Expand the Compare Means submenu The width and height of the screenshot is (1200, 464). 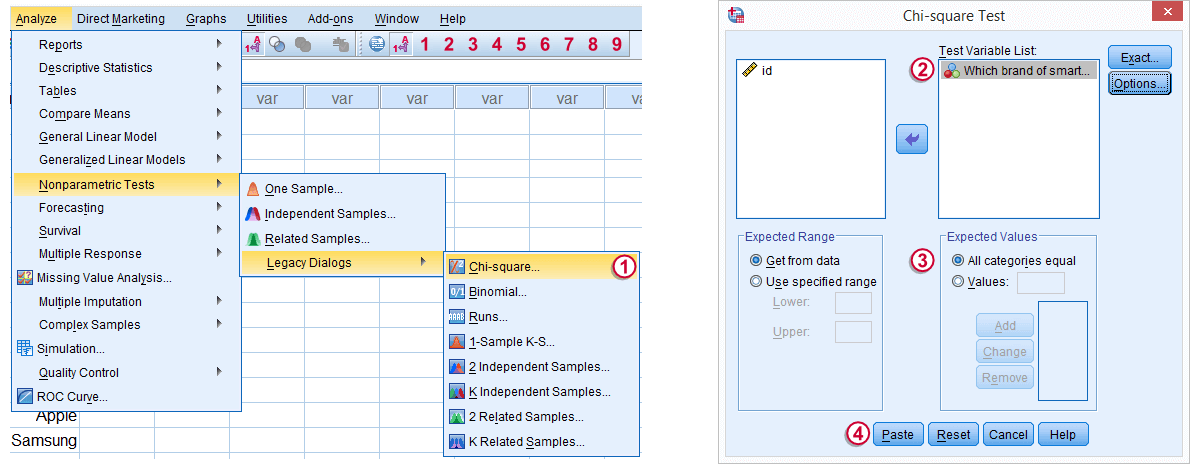(x=126, y=113)
